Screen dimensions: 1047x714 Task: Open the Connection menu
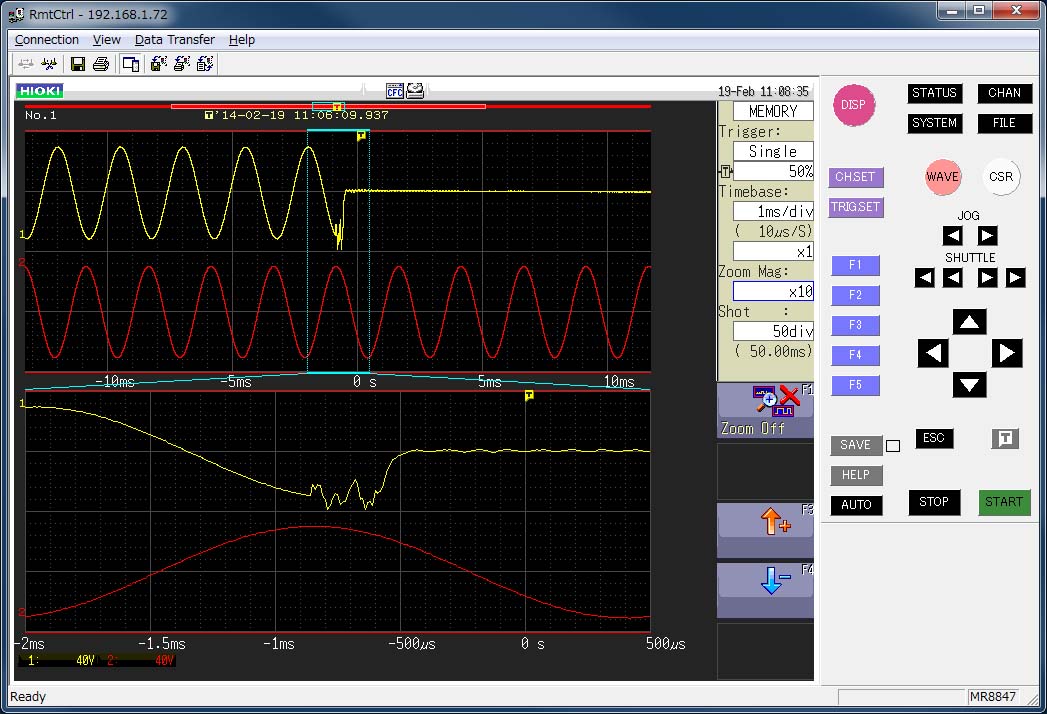pyautogui.click(x=47, y=40)
